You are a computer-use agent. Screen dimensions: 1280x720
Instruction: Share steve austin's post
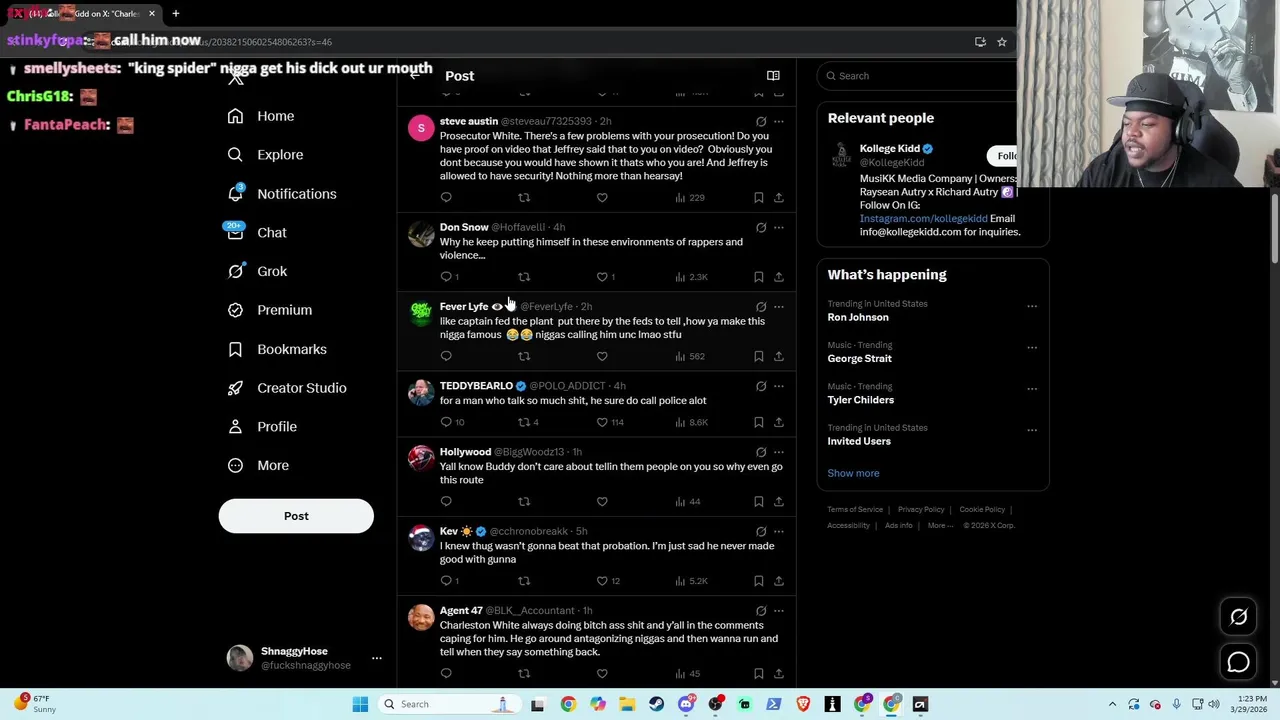(x=779, y=198)
